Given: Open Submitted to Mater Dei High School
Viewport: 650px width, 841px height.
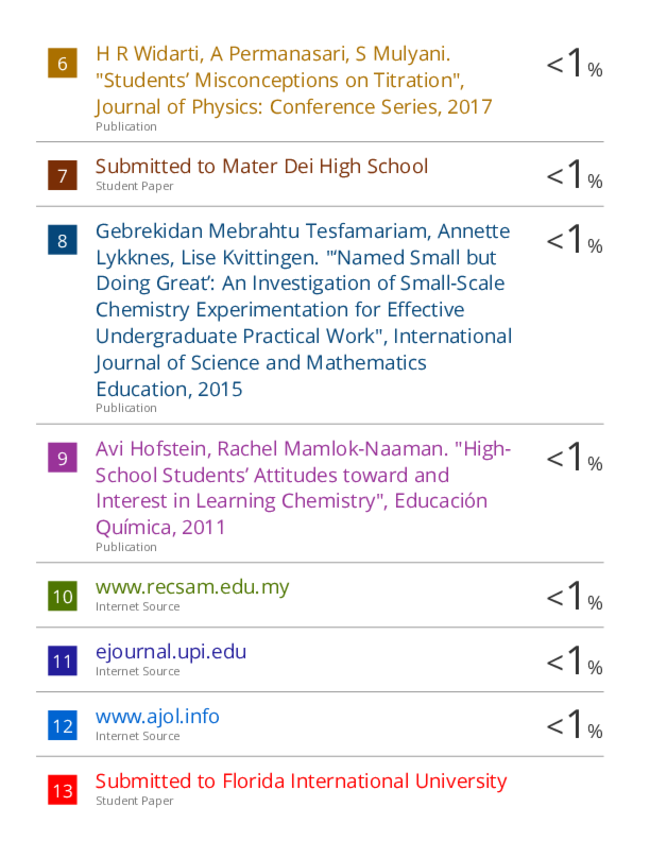Looking at the screenshot, I should (x=262, y=166).
